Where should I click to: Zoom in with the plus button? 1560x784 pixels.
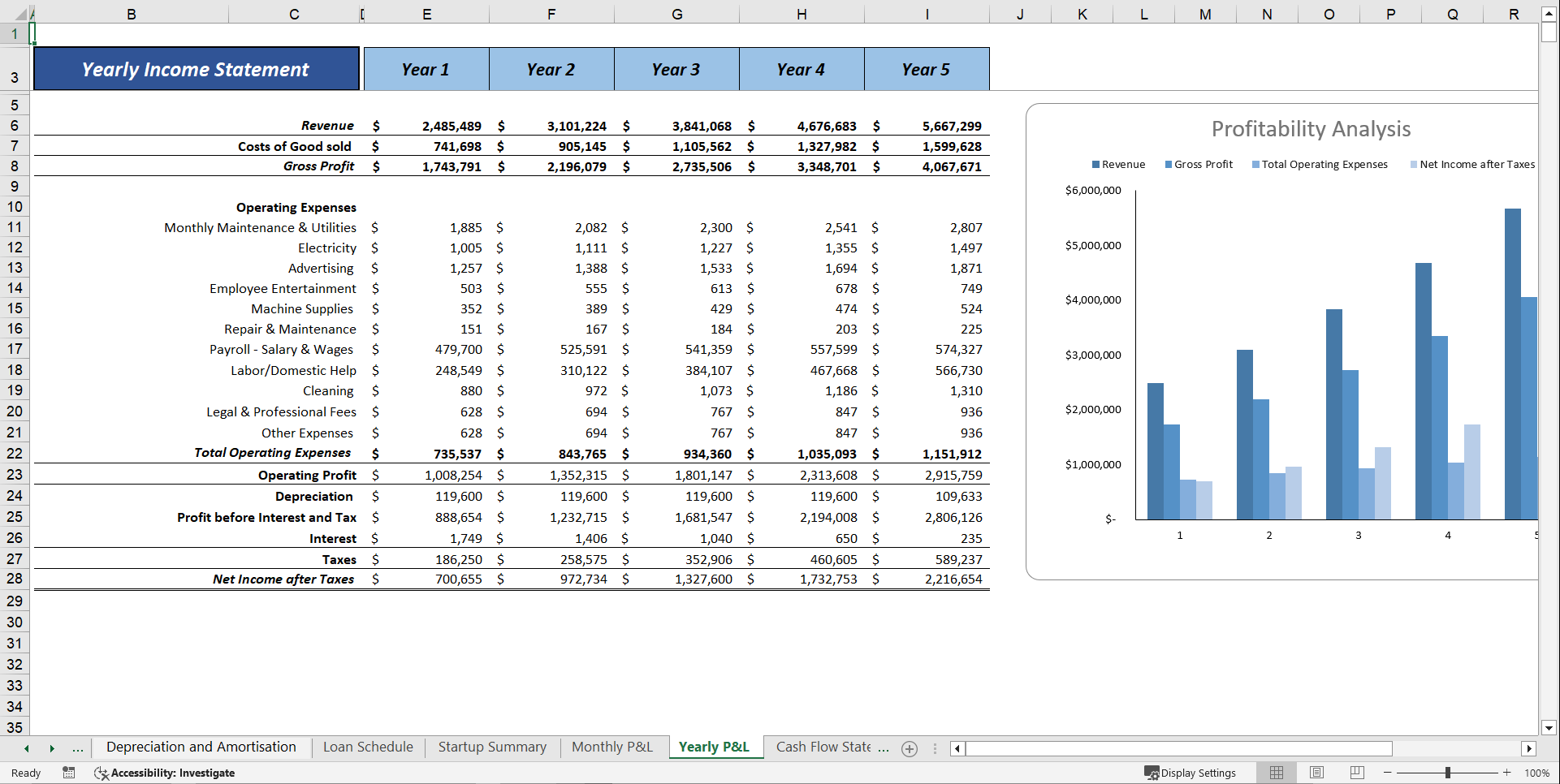pos(1507,773)
